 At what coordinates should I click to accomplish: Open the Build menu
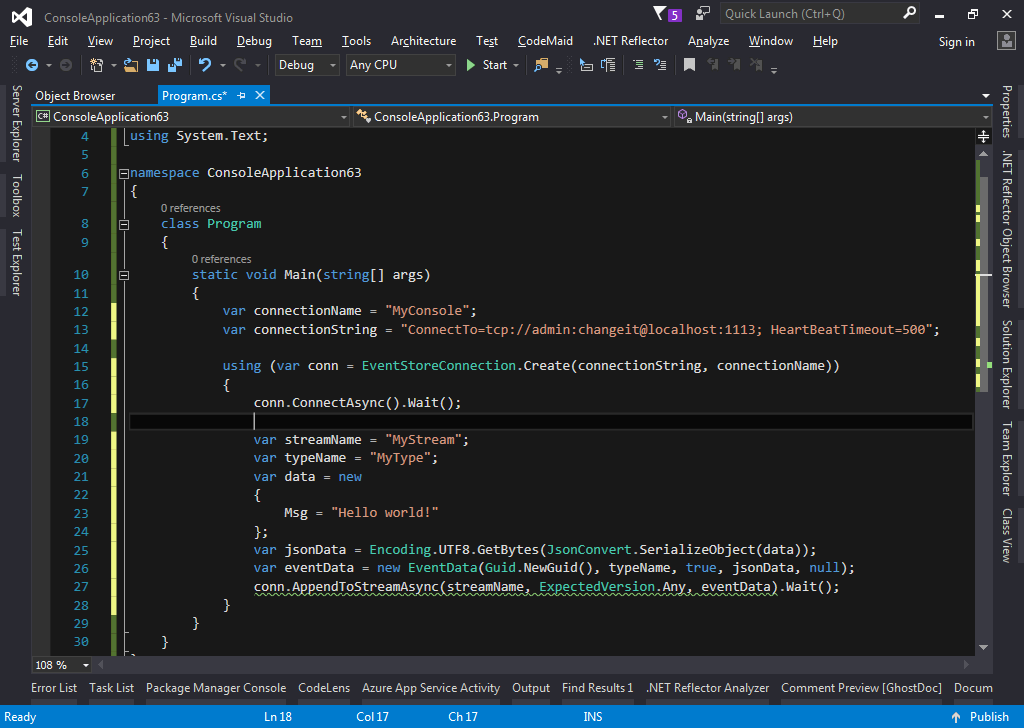click(203, 40)
